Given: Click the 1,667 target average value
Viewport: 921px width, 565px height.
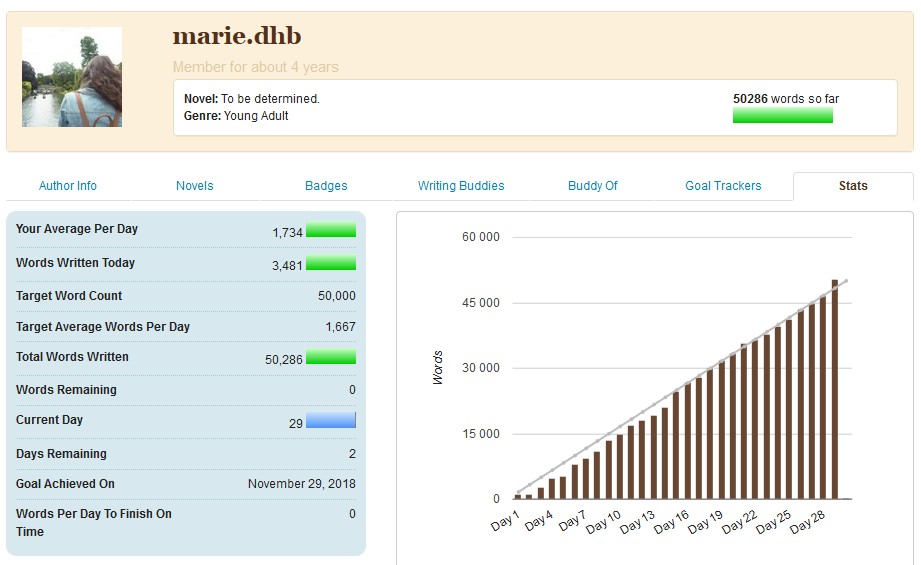Looking at the screenshot, I should [341, 327].
